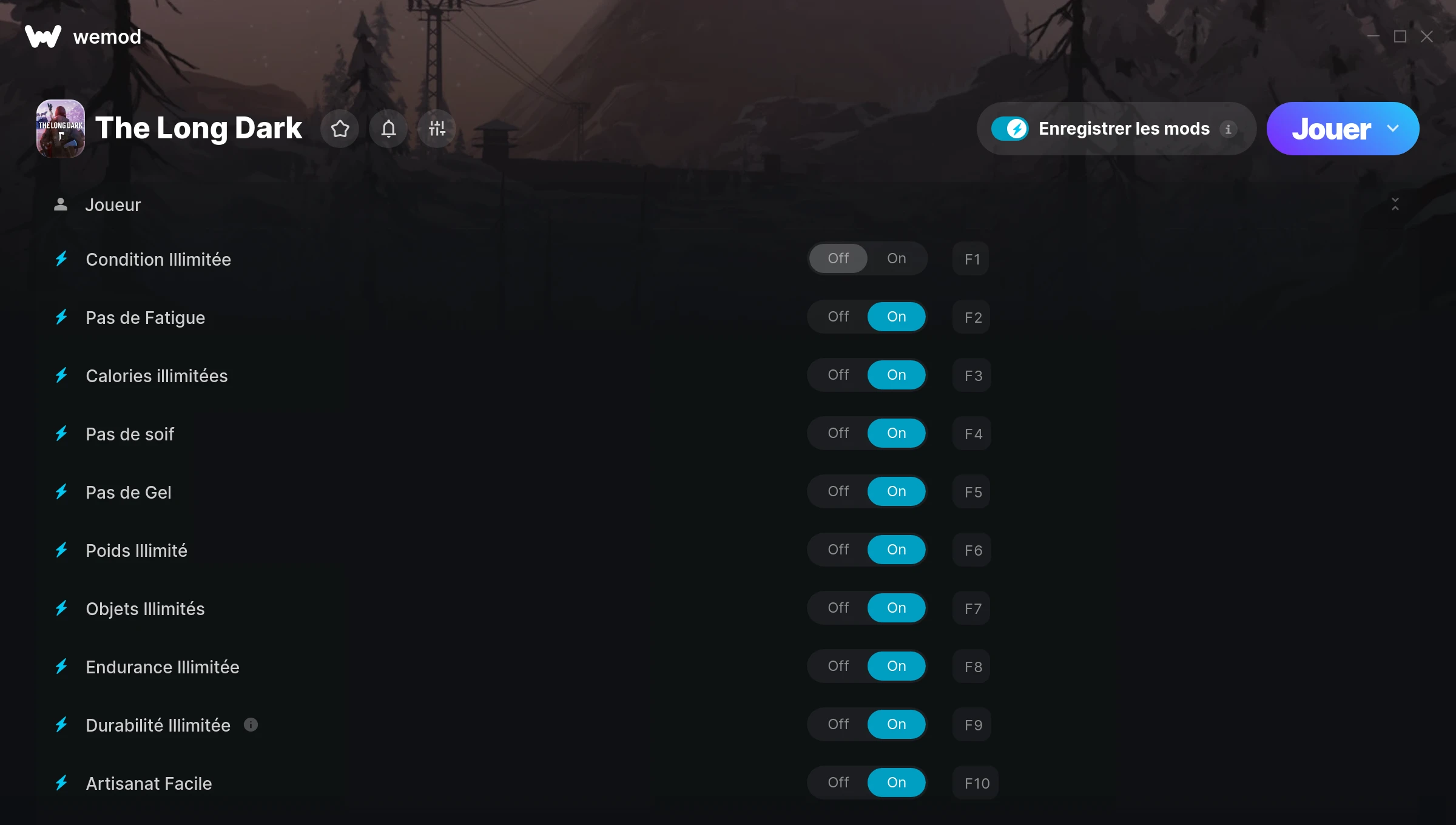Change the F1 hotkey binding
Viewport: 1456px width, 825px height.
tap(971, 259)
